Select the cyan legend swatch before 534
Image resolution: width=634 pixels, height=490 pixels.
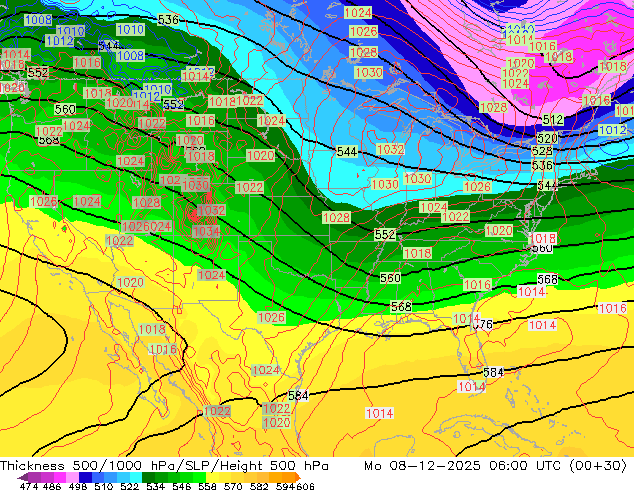point(136,477)
